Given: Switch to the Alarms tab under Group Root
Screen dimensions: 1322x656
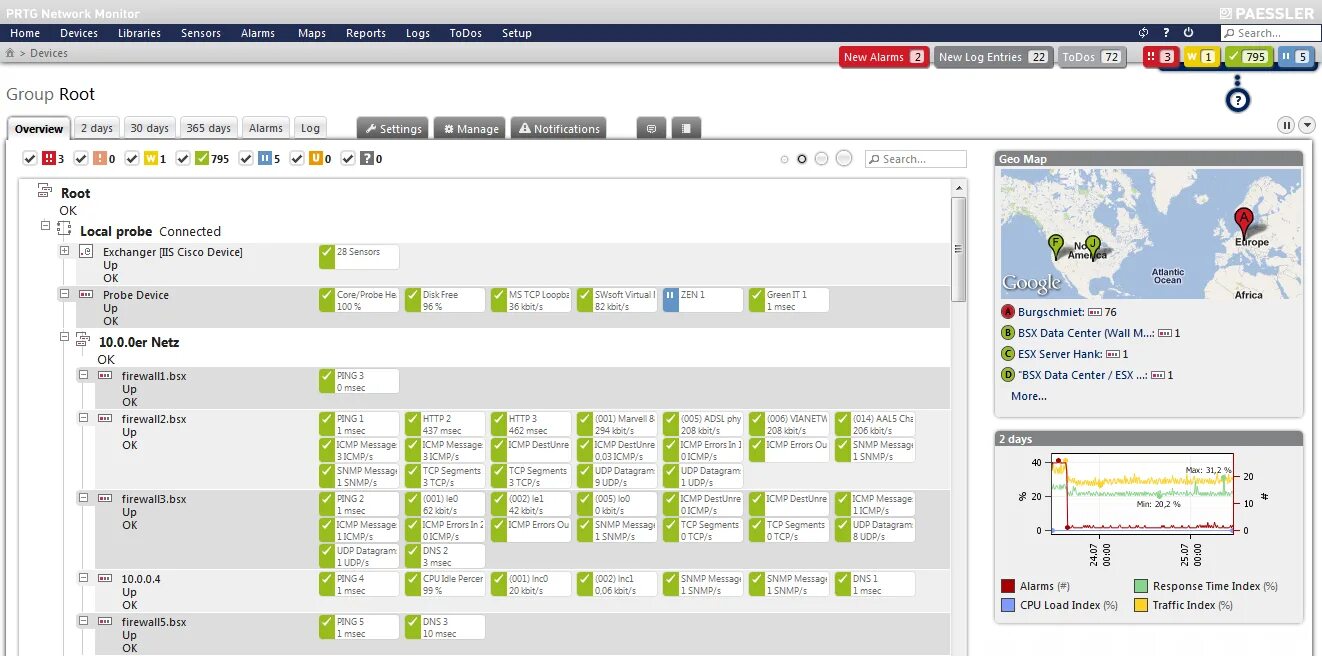Looking at the screenshot, I should 266,128.
